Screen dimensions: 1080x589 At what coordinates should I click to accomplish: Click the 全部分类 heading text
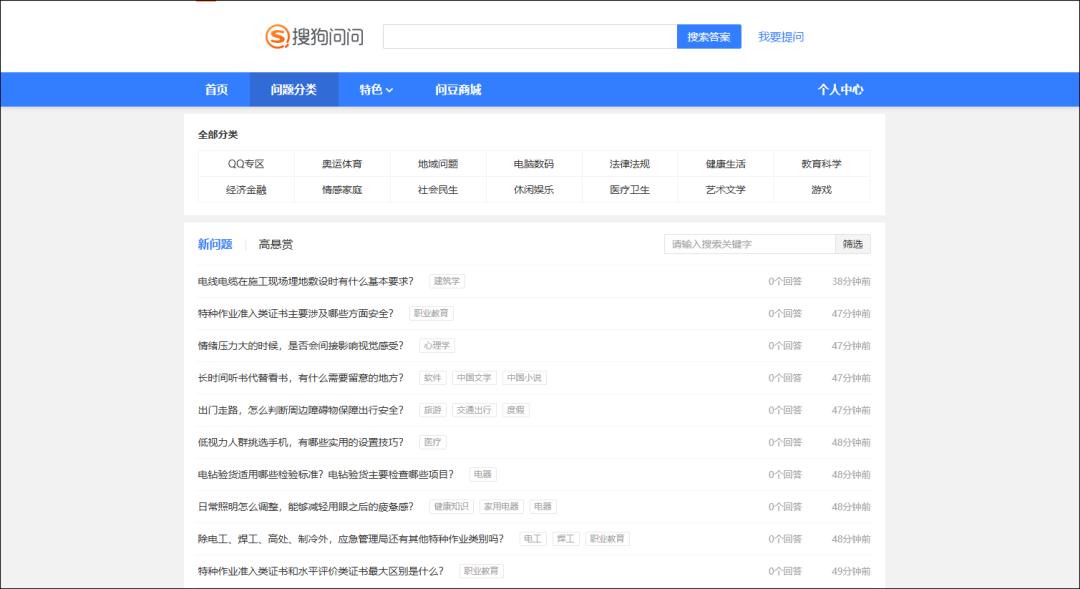pos(218,134)
